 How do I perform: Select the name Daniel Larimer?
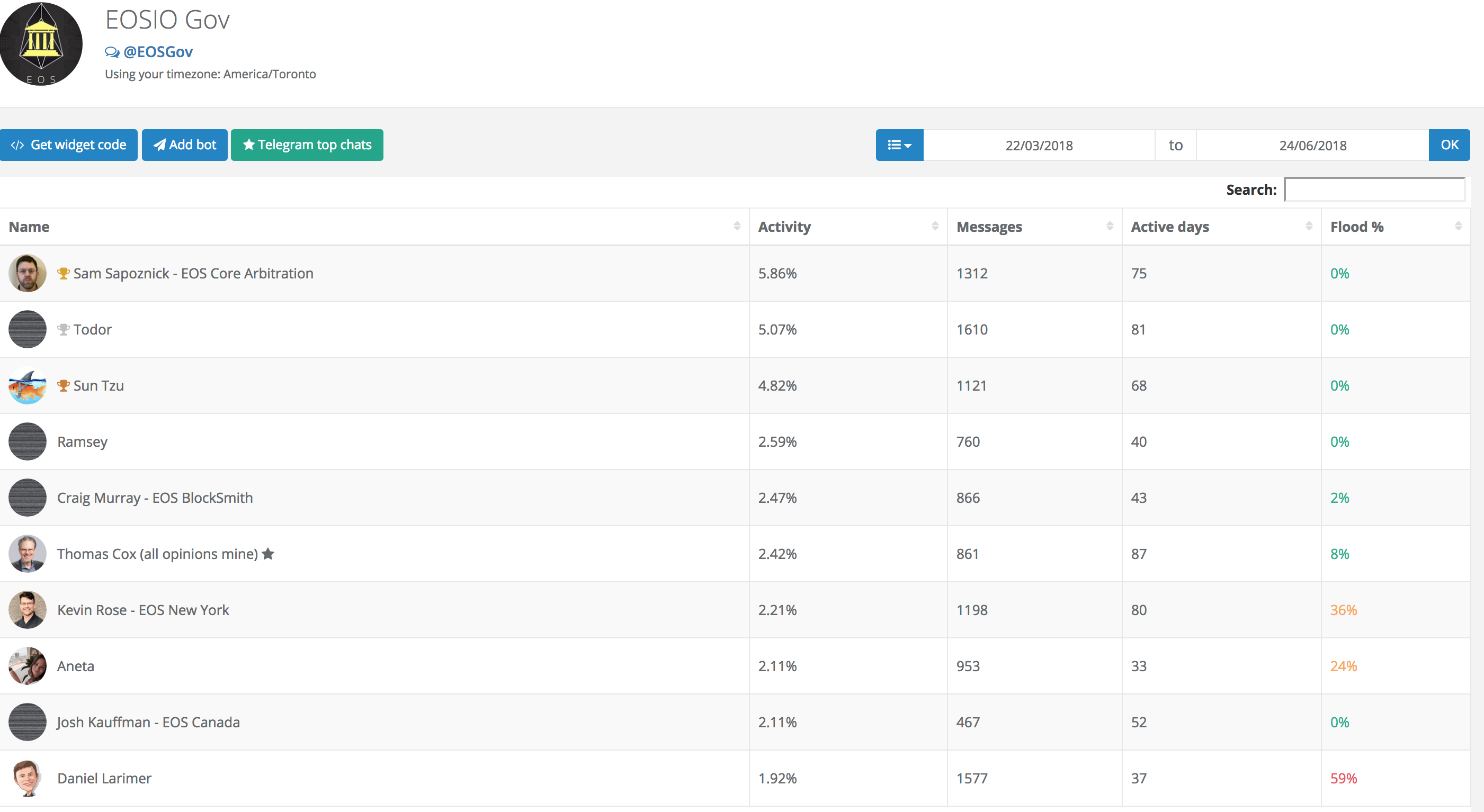point(104,779)
